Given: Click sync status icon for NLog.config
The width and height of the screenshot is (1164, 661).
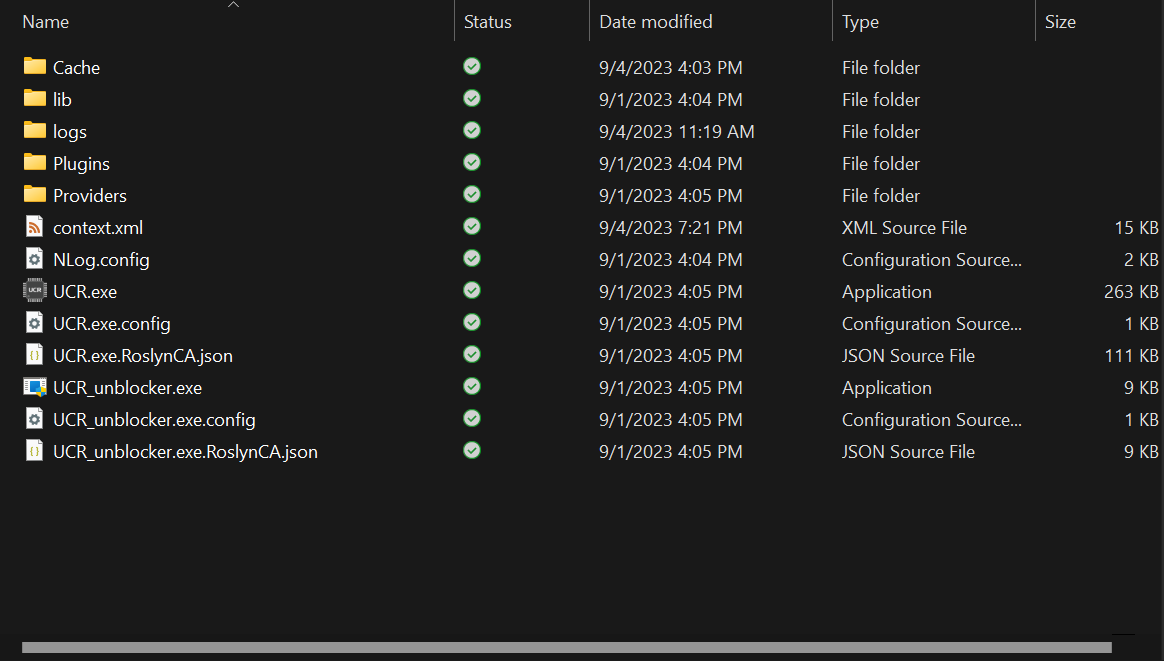Looking at the screenshot, I should [472, 258].
